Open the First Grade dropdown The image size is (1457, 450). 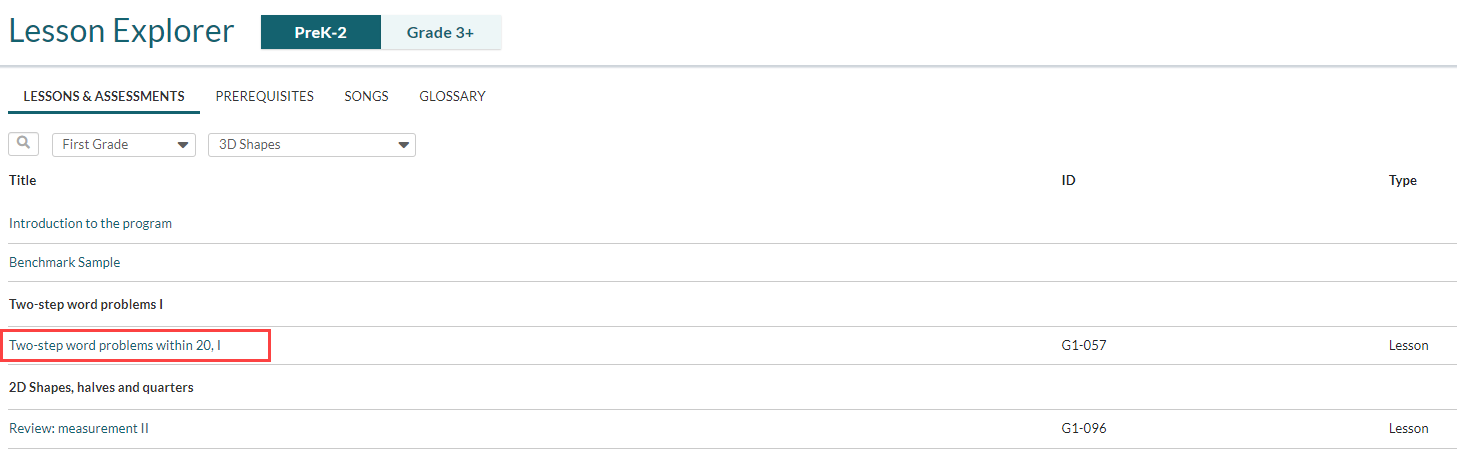(x=124, y=145)
